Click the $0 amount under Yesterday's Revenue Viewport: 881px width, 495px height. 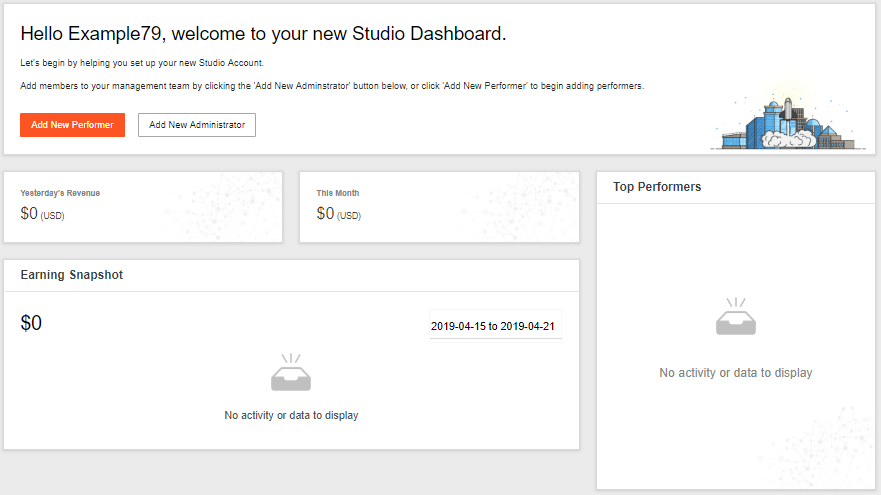[29, 213]
